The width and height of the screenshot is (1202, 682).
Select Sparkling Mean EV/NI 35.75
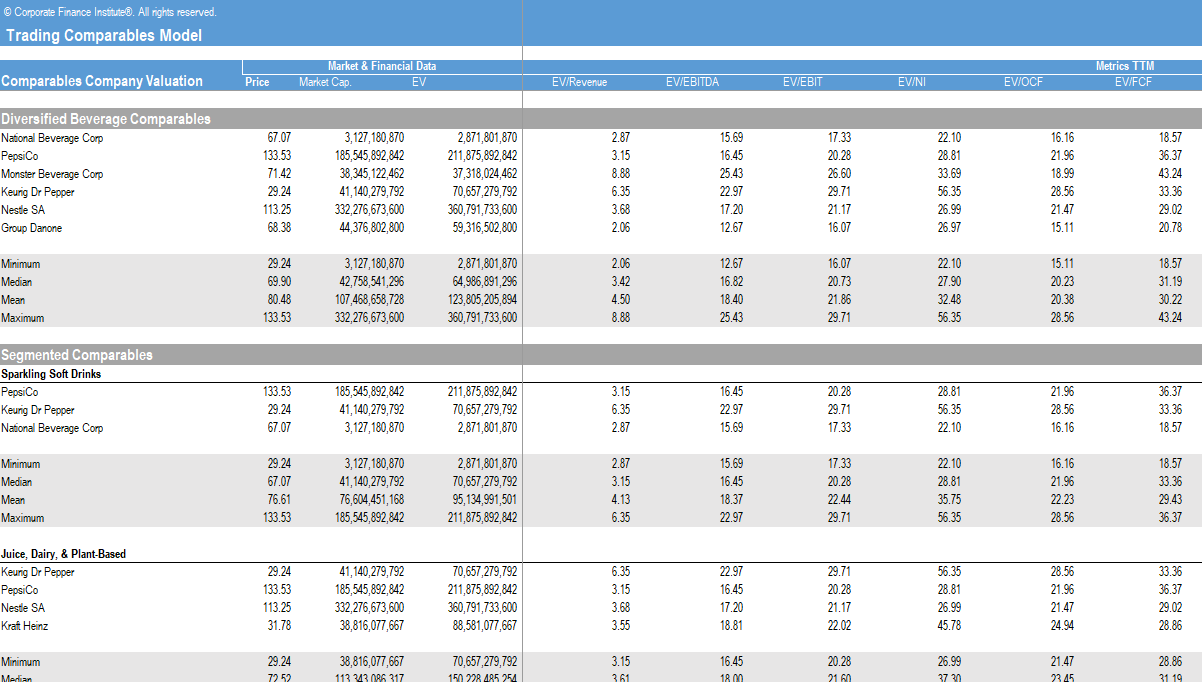pos(949,500)
